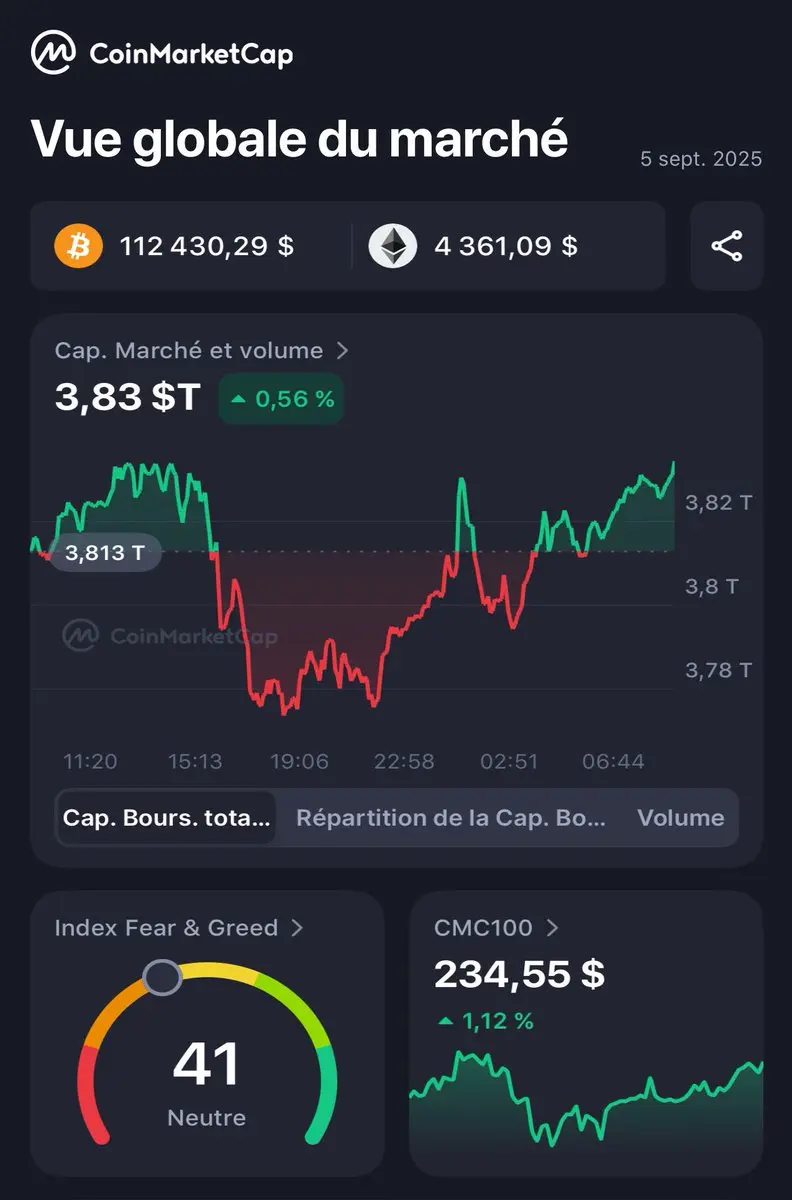This screenshot has height=1200, width=792.
Task: Switch to Cap. Bours. totale tab
Action: pos(166,818)
